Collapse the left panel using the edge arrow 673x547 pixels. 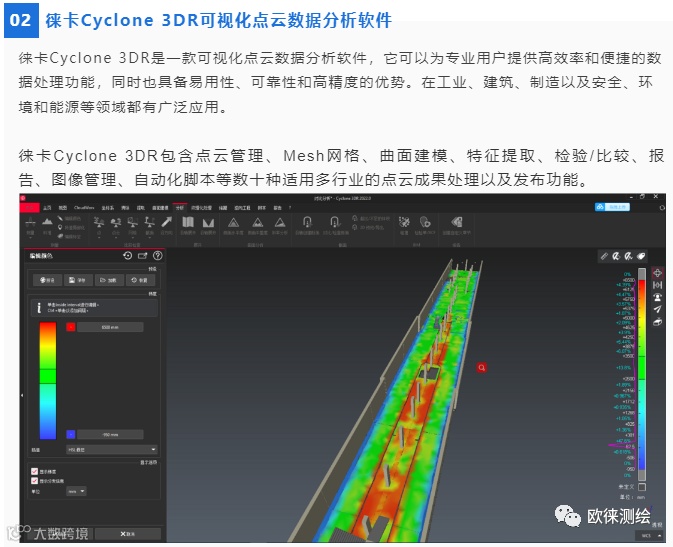(x=22, y=395)
